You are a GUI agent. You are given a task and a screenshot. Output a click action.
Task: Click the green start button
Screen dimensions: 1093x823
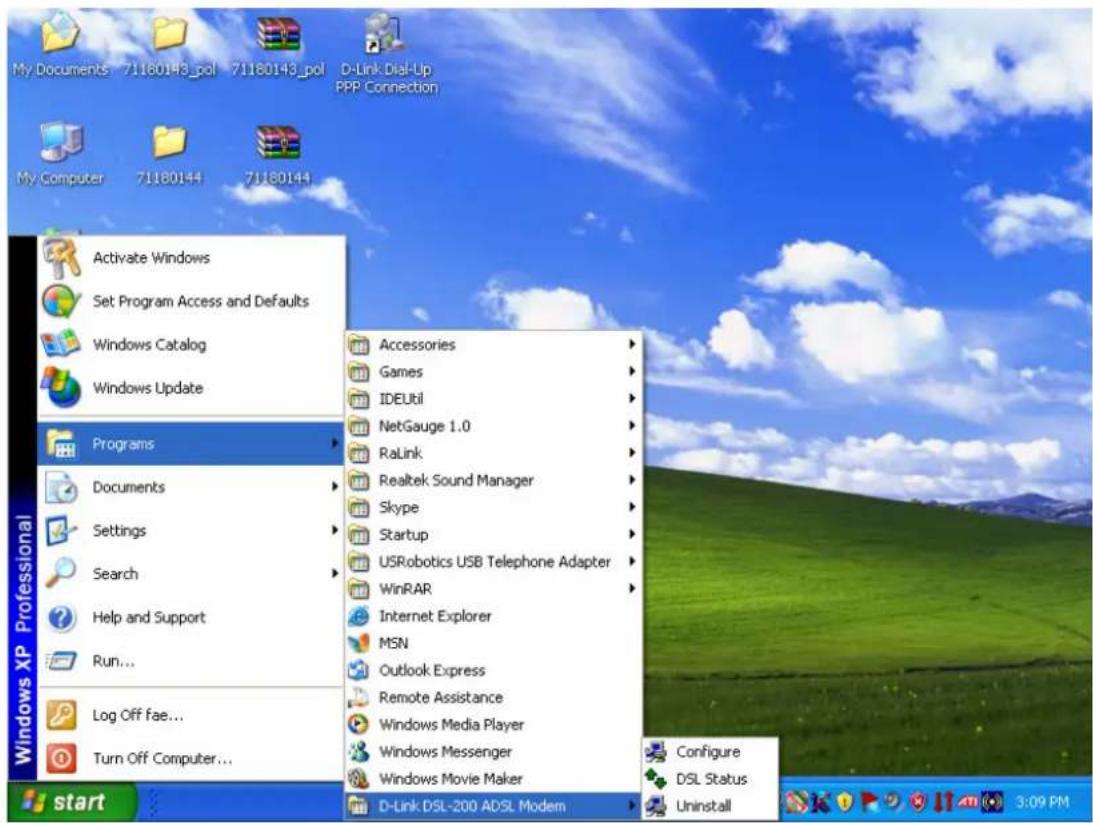pos(72,802)
